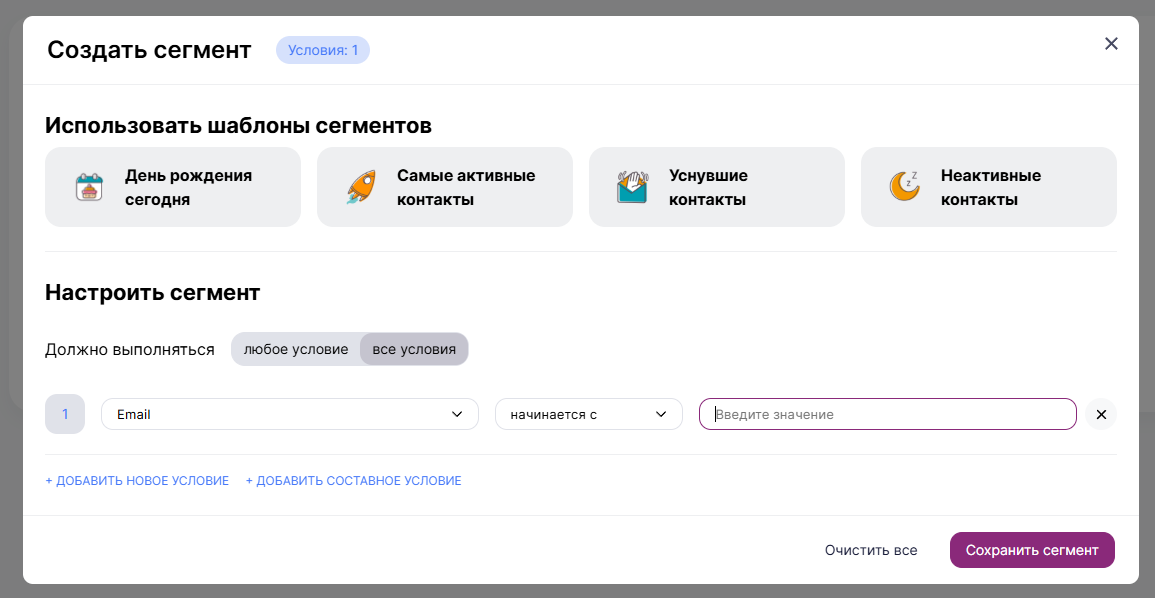
Task: Switch the condition mode to любое условие
Action: (295, 349)
